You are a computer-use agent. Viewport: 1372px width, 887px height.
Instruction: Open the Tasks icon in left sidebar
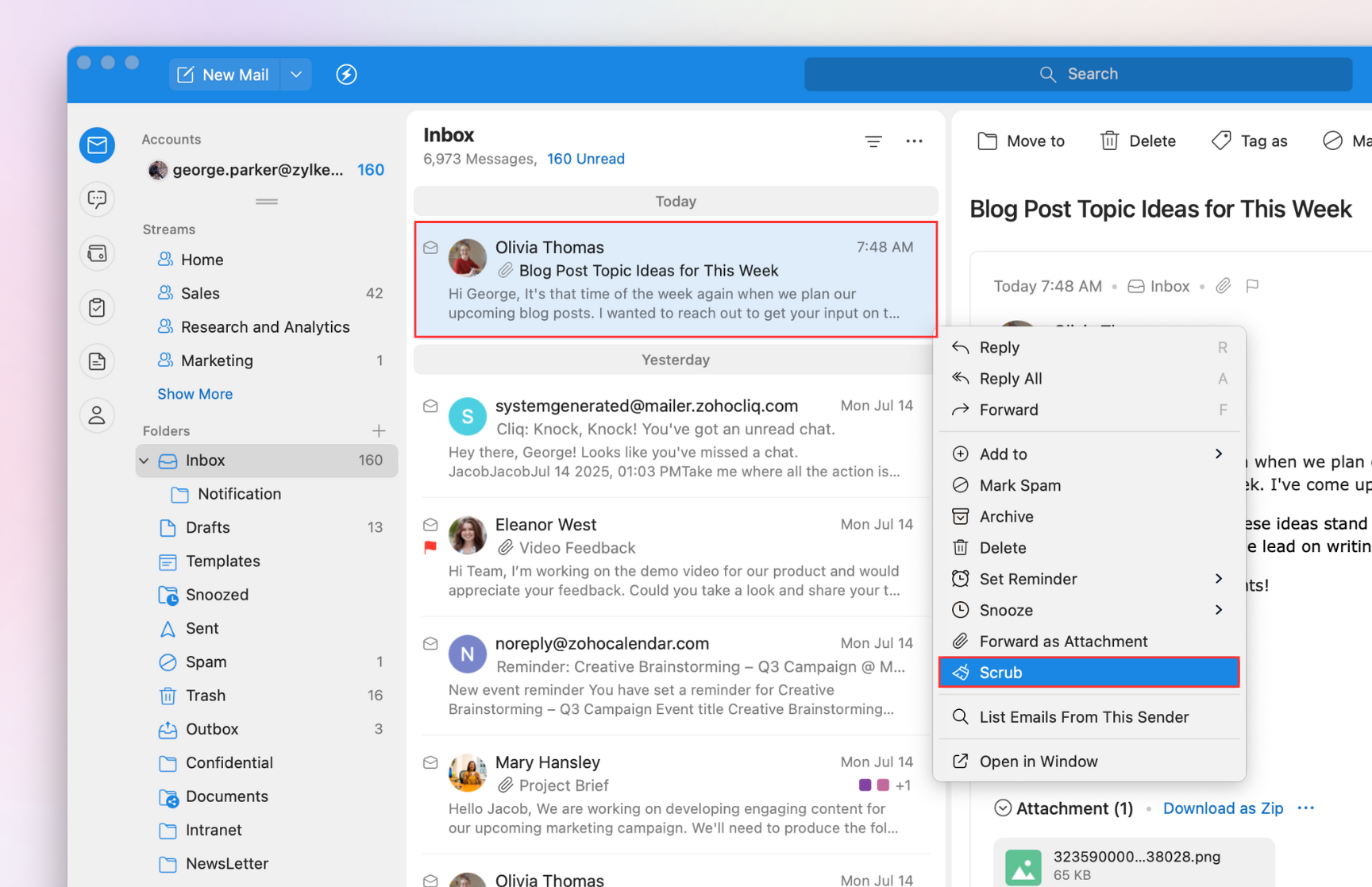[x=97, y=307]
